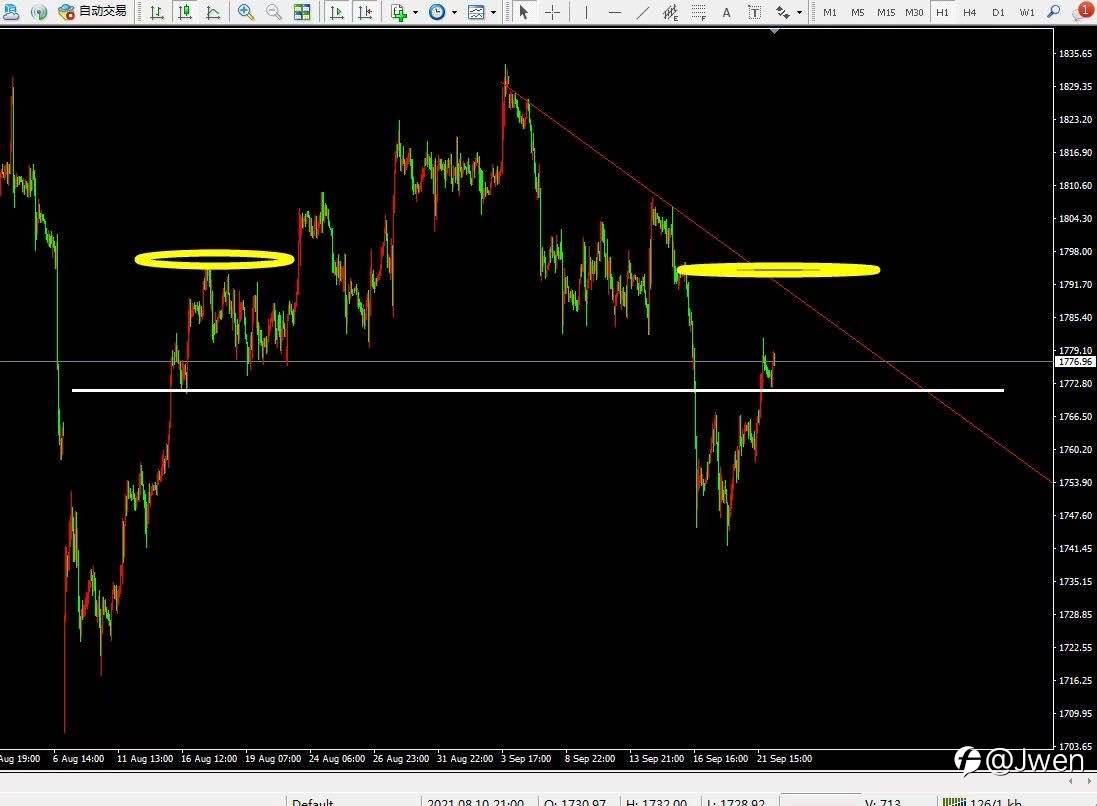Click the connection status bars indicator
The height and width of the screenshot is (806, 1097).
click(x=954, y=802)
